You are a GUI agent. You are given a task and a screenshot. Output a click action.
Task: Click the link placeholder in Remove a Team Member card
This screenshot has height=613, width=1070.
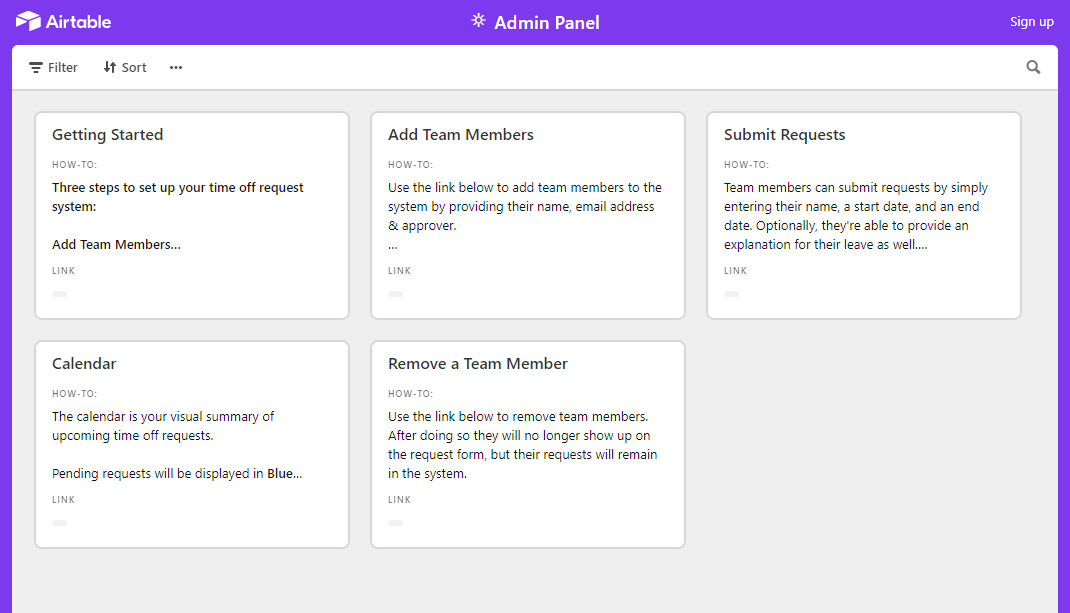(396, 523)
